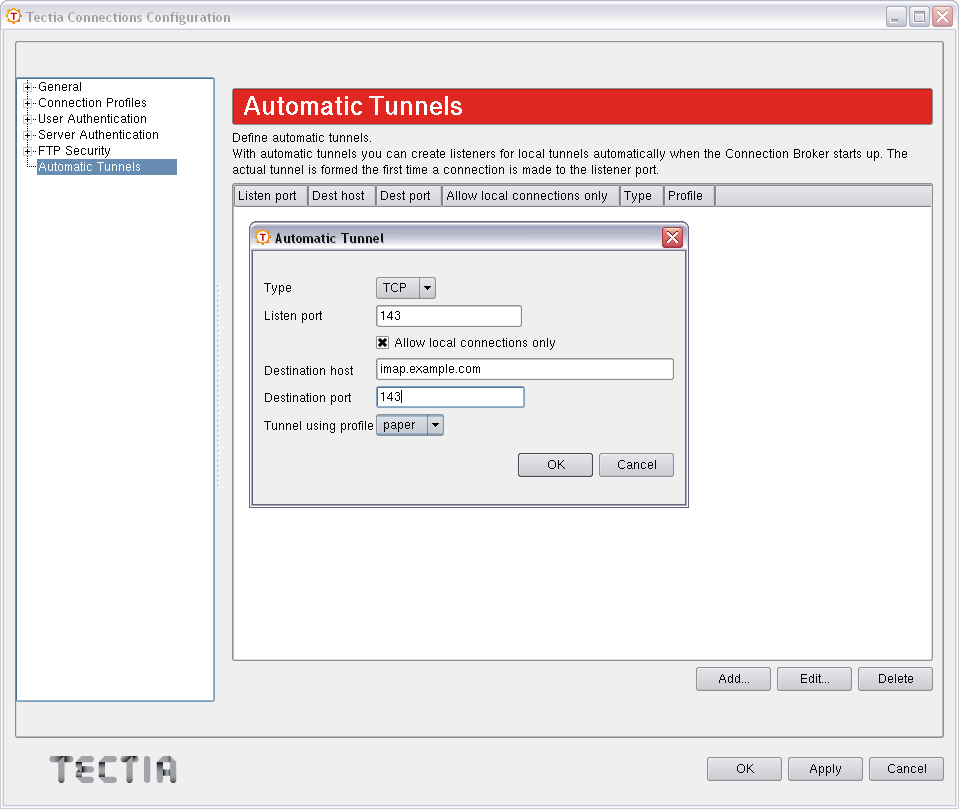959x809 pixels.
Task: Click the Add... button below the table
Action: point(733,679)
